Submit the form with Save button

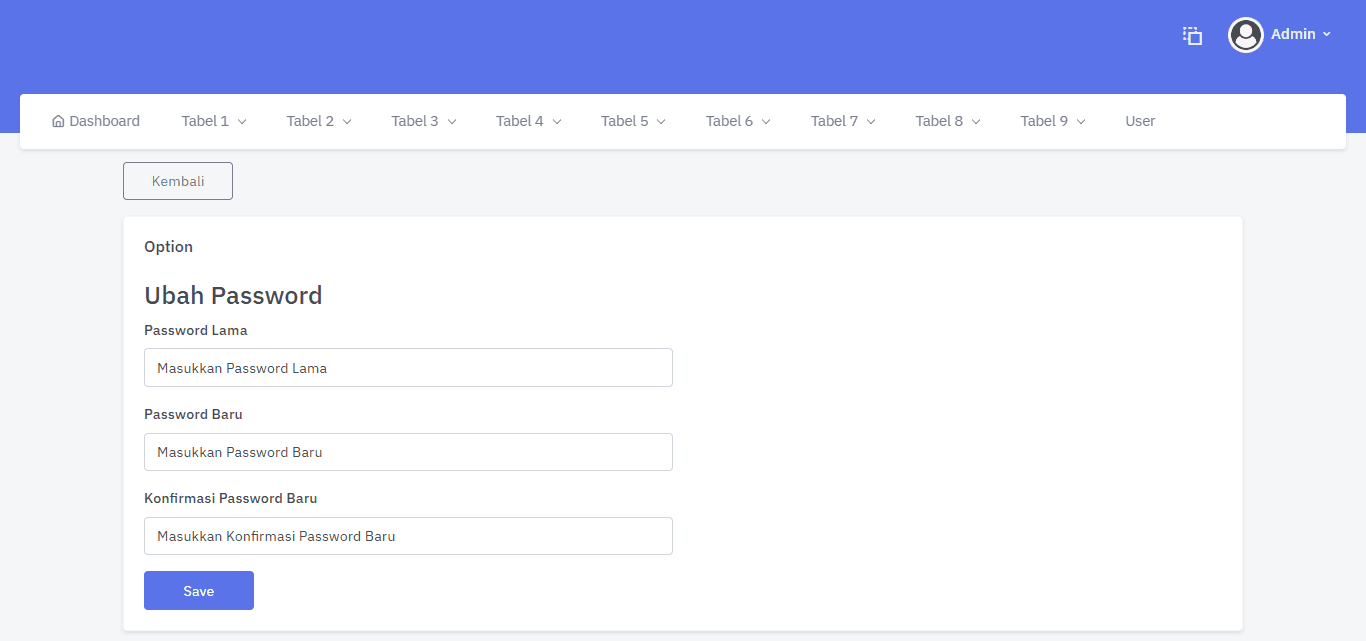(199, 590)
